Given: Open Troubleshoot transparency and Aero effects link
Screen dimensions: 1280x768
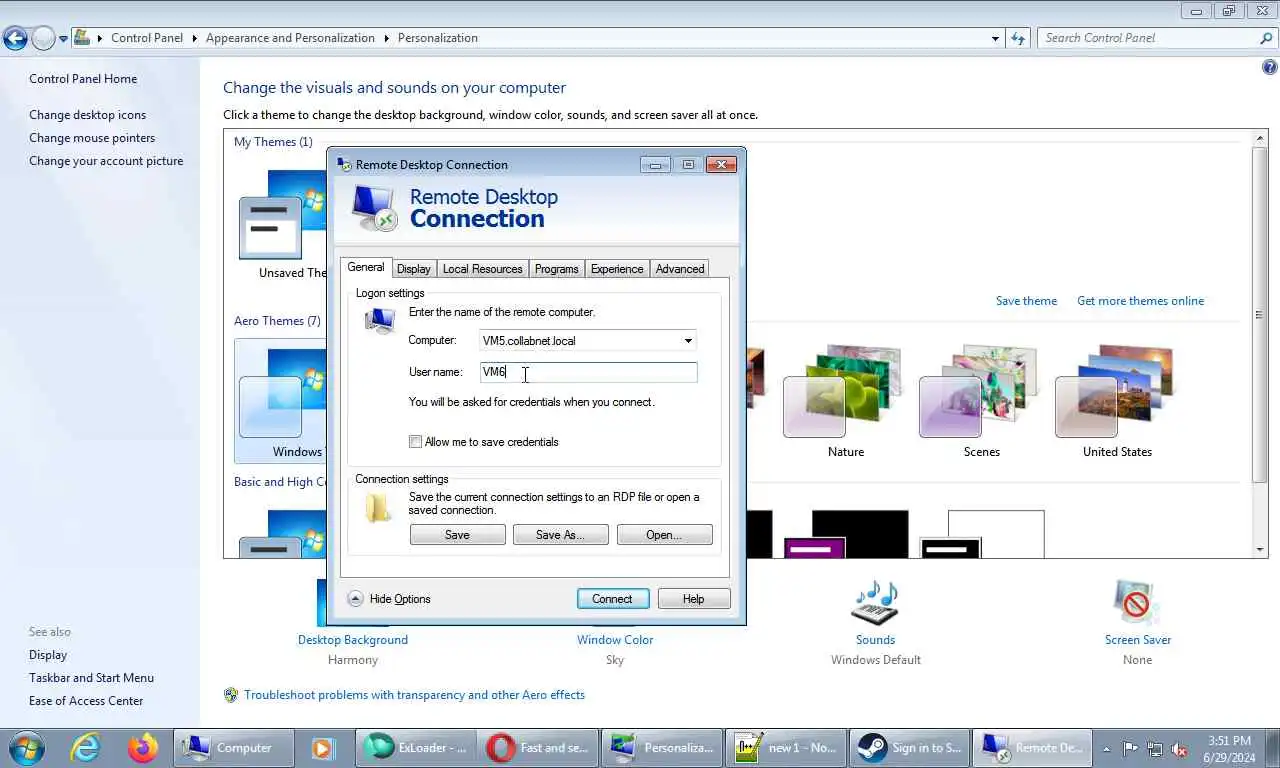Looking at the screenshot, I should 414,695.
